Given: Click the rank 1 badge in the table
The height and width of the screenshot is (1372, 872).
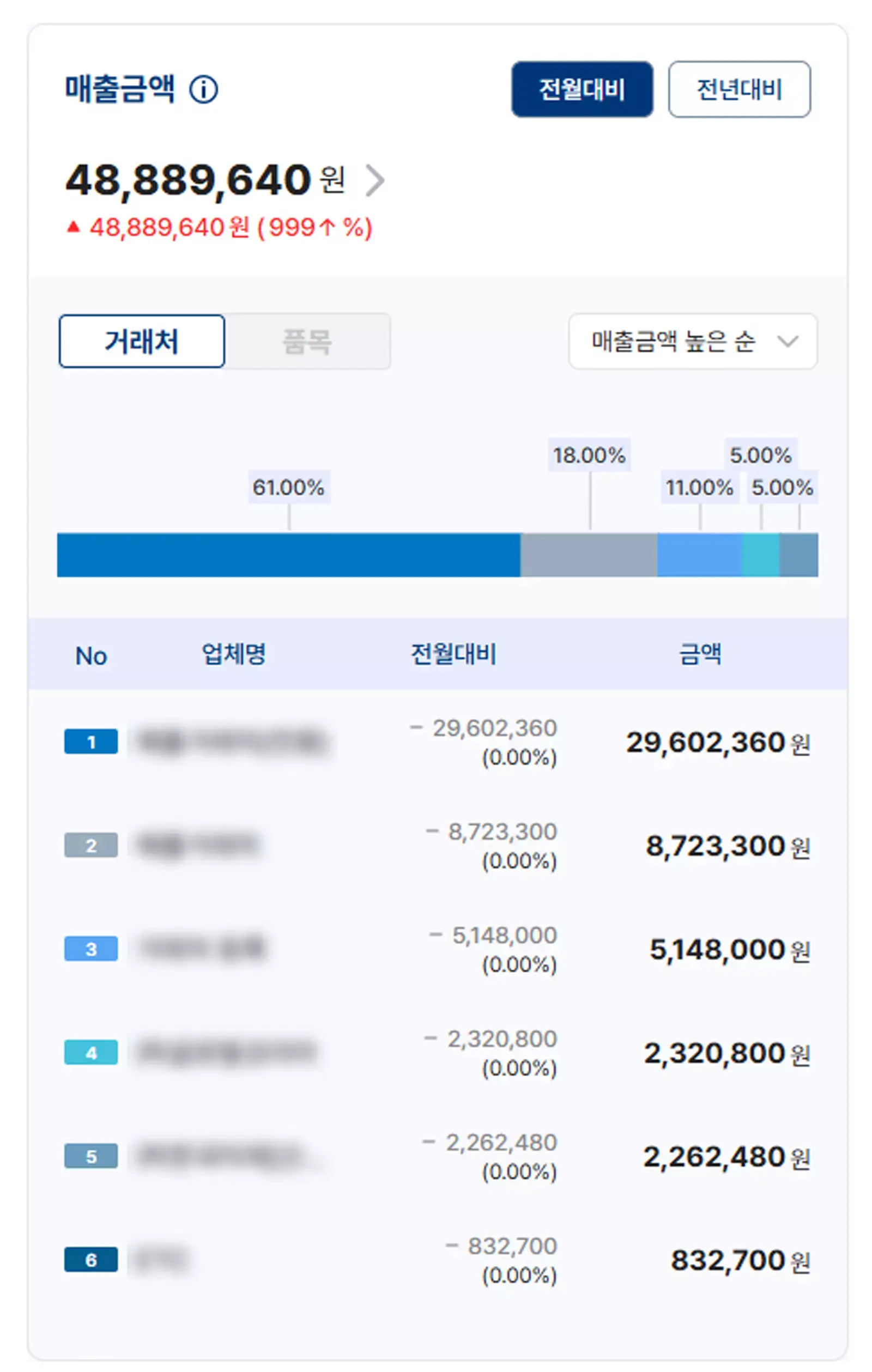Looking at the screenshot, I should click(91, 740).
